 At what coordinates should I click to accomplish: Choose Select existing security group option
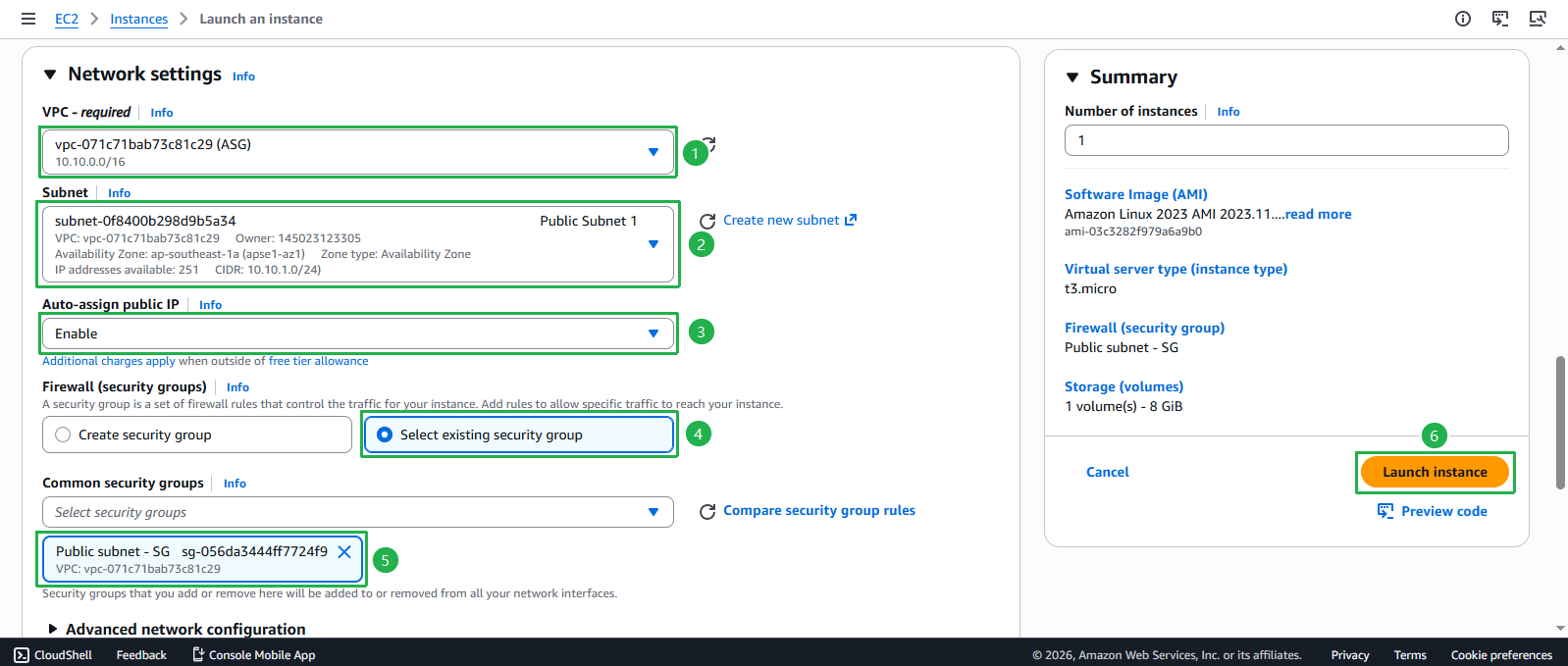click(x=519, y=435)
